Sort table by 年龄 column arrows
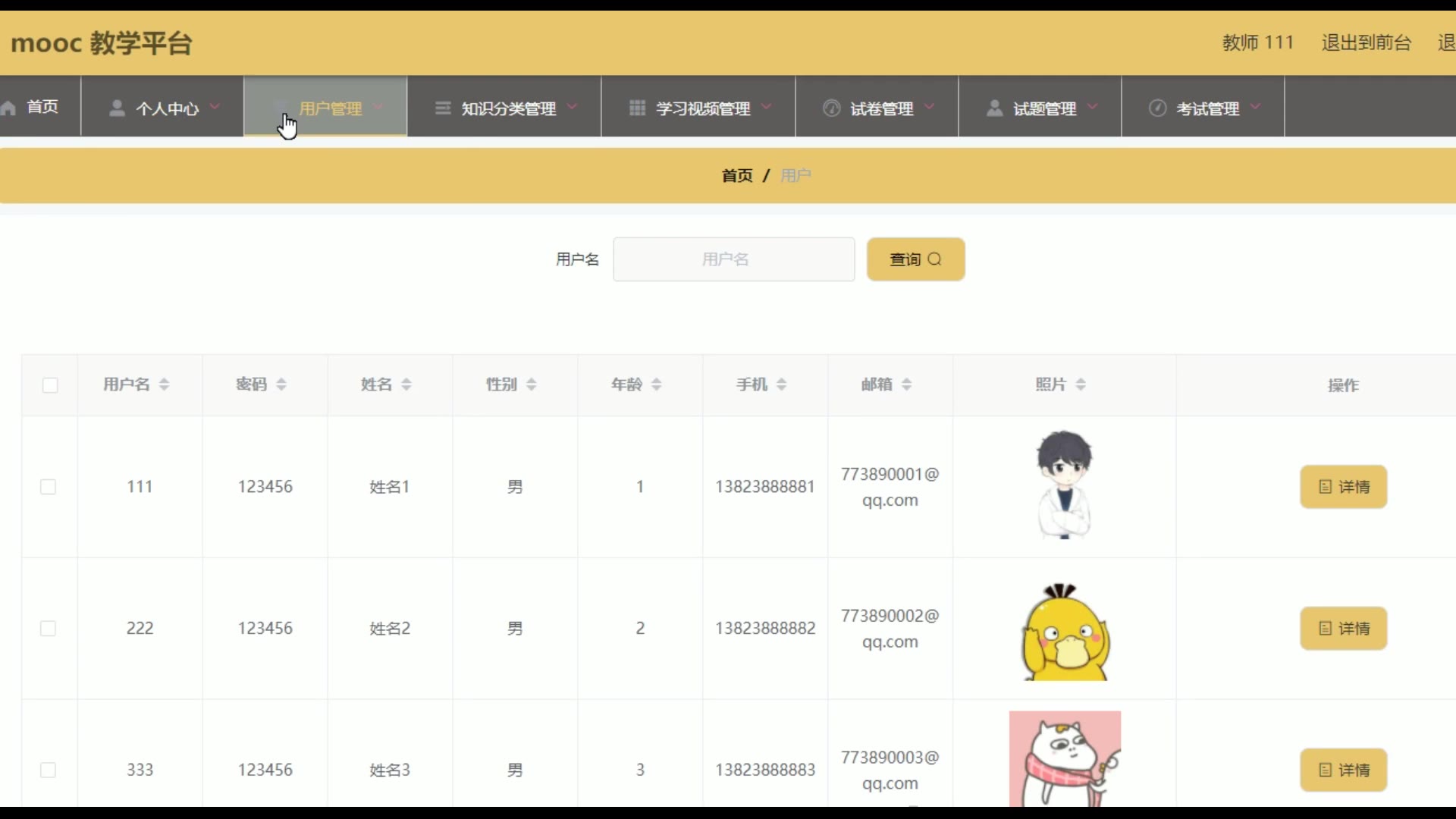 tap(657, 384)
